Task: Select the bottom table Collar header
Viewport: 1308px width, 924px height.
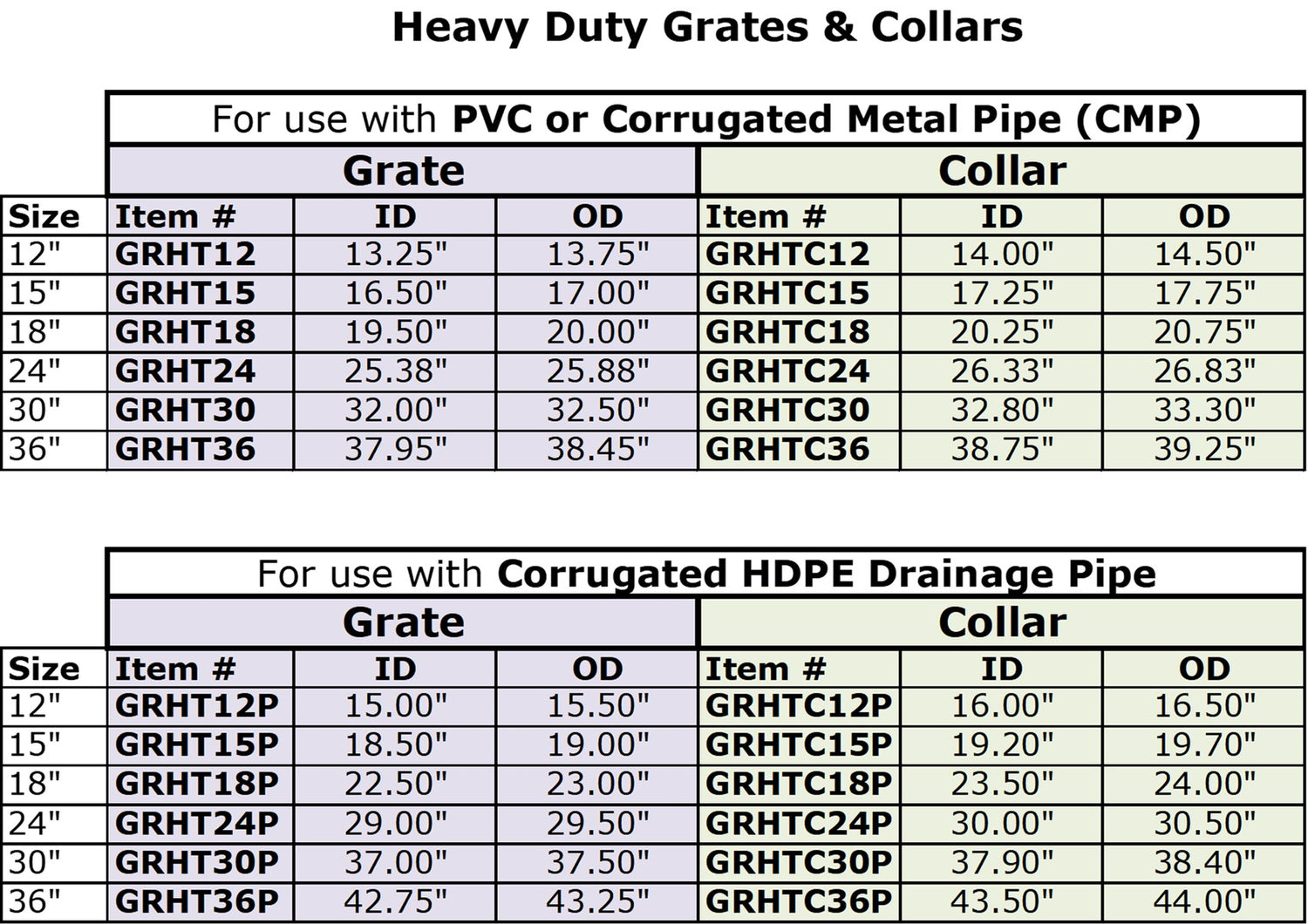Action: coord(1002,623)
